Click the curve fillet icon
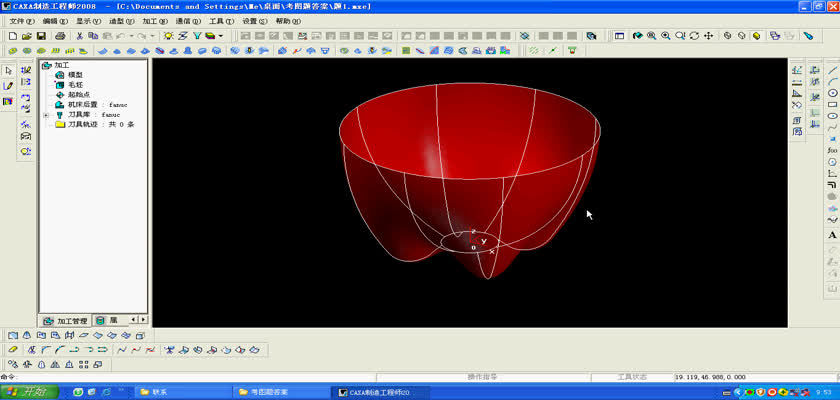 47,350
